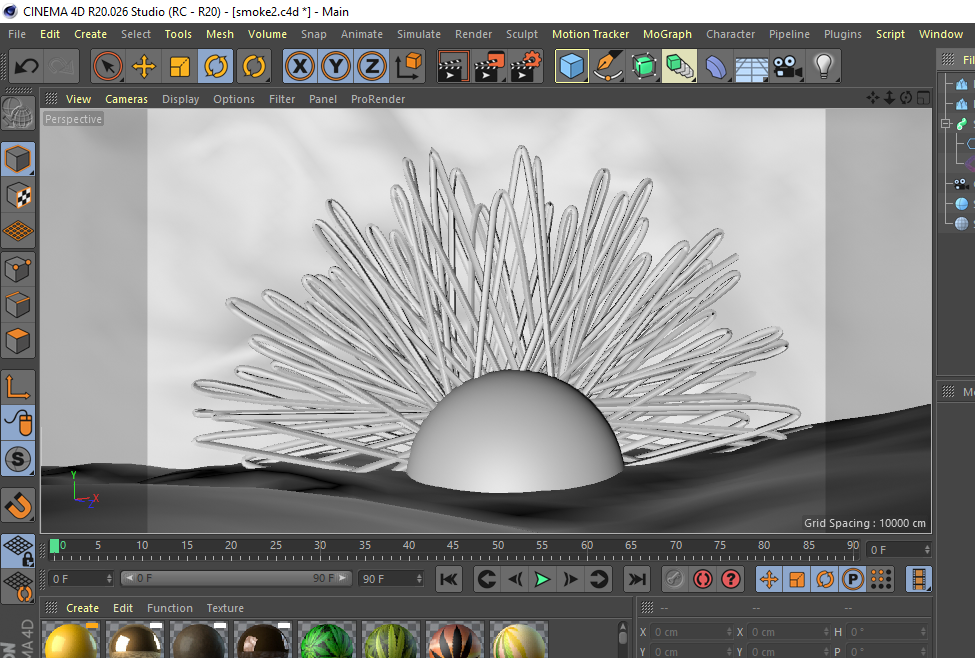975x658 pixels.
Task: Click Autokeying help question button
Action: pyautogui.click(x=731, y=580)
